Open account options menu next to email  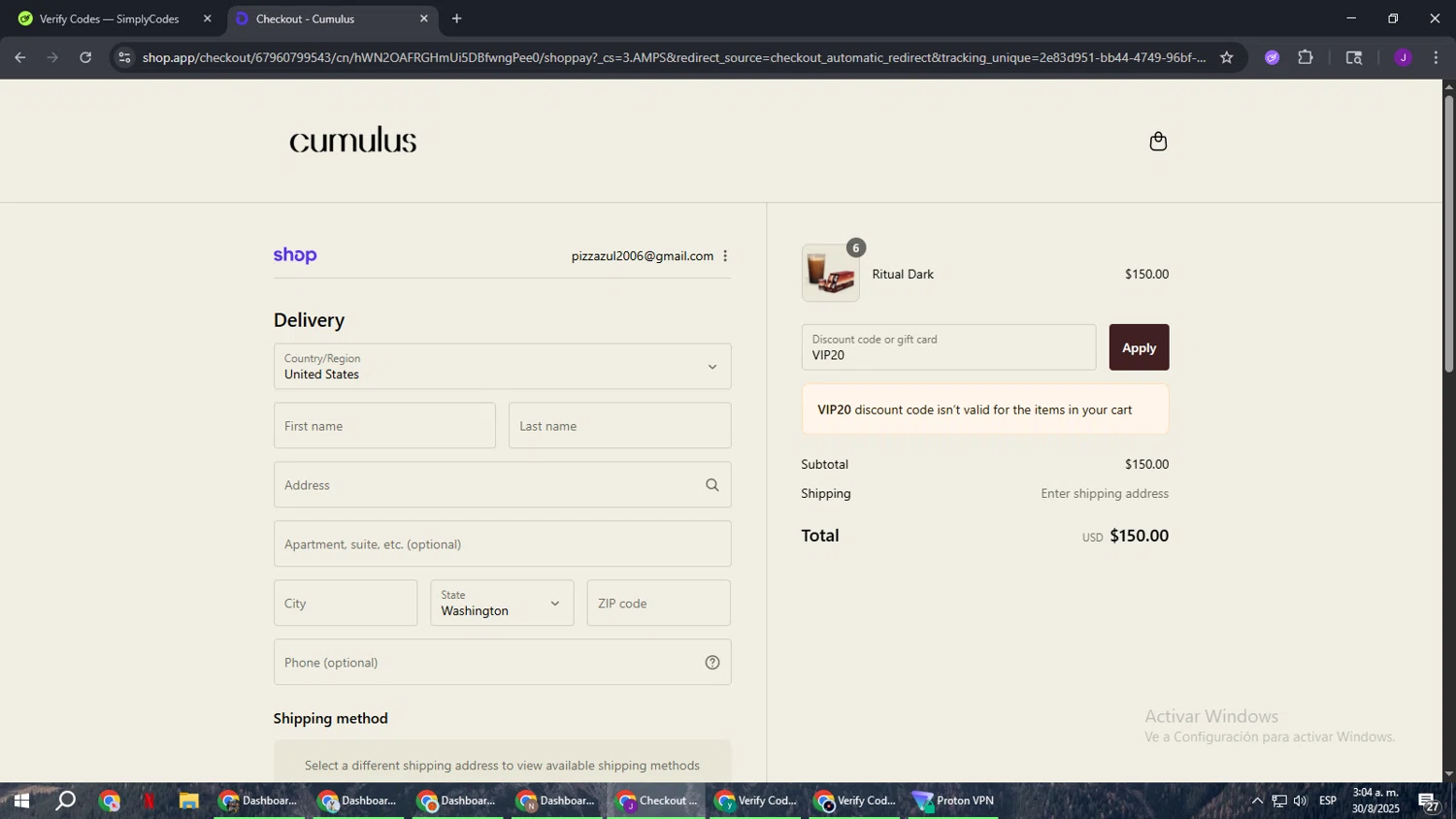coord(725,256)
